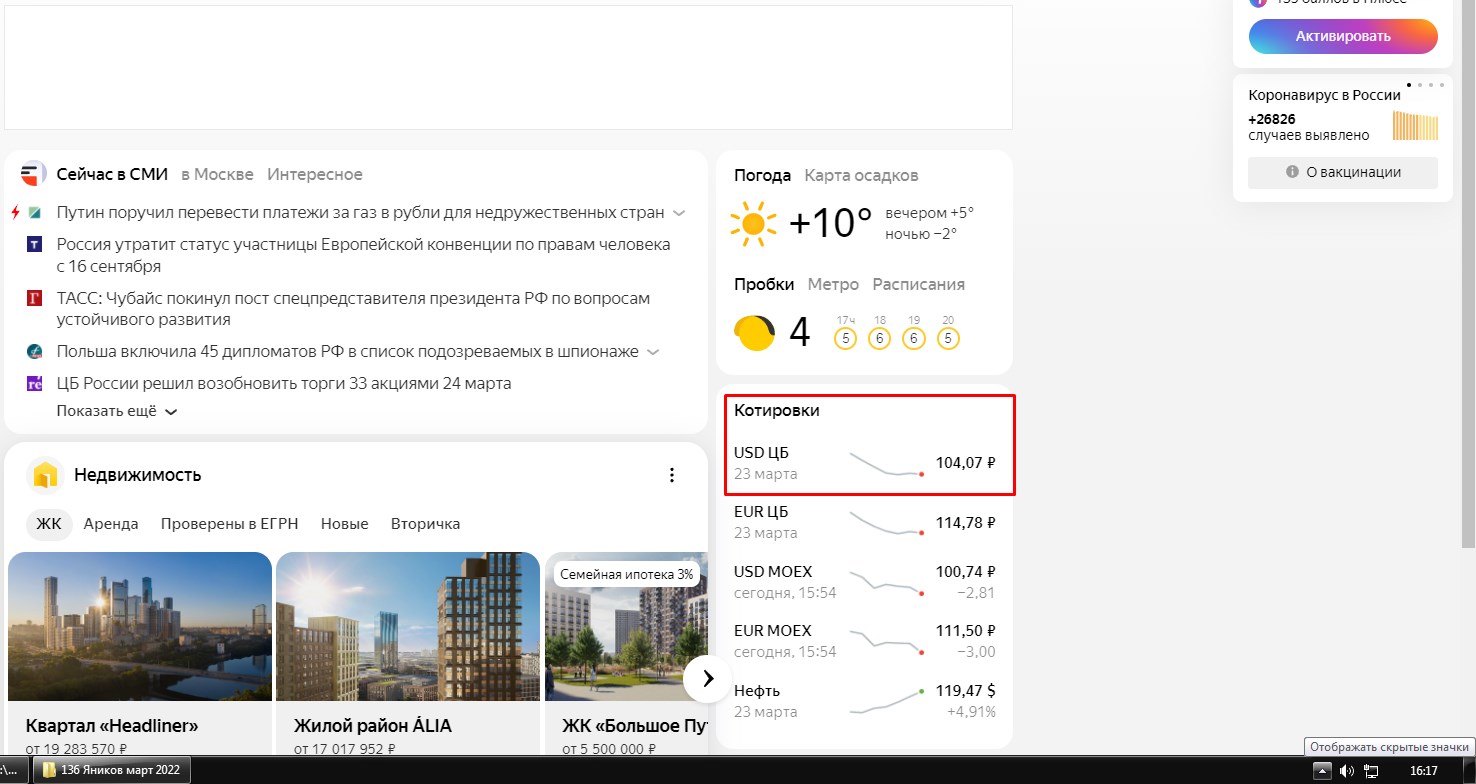Screen dimensions: 1476x784
Task: Expand chevron next to Путин gas payments headline
Action: point(679,213)
